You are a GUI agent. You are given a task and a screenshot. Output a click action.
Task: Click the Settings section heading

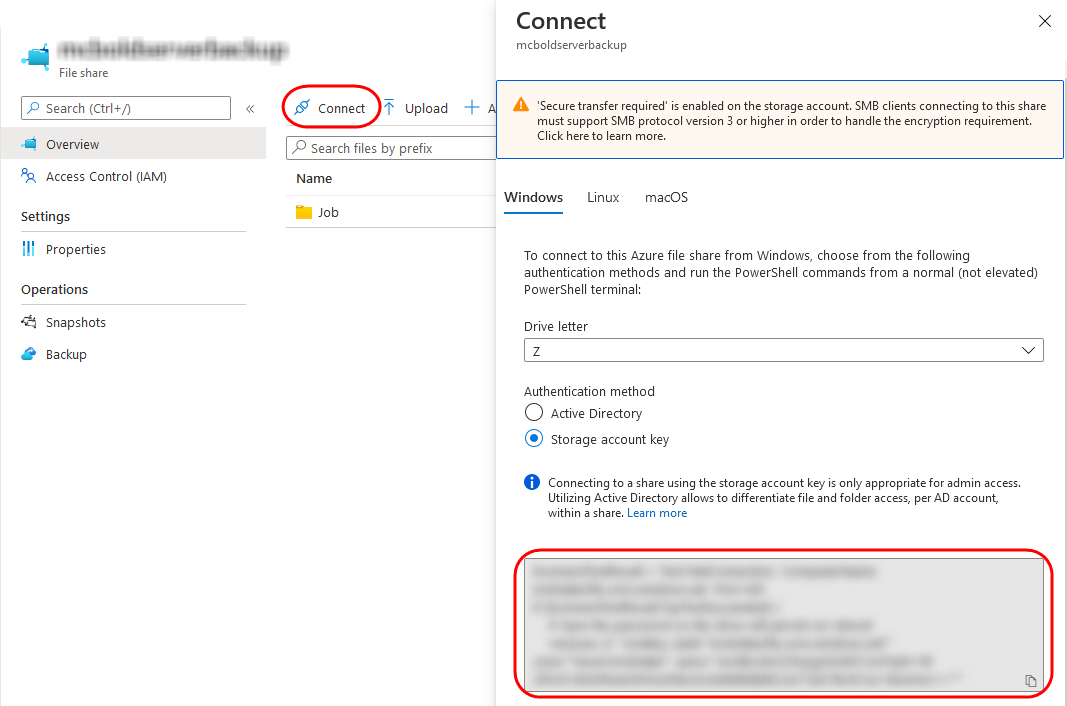pyautogui.click(x=46, y=216)
